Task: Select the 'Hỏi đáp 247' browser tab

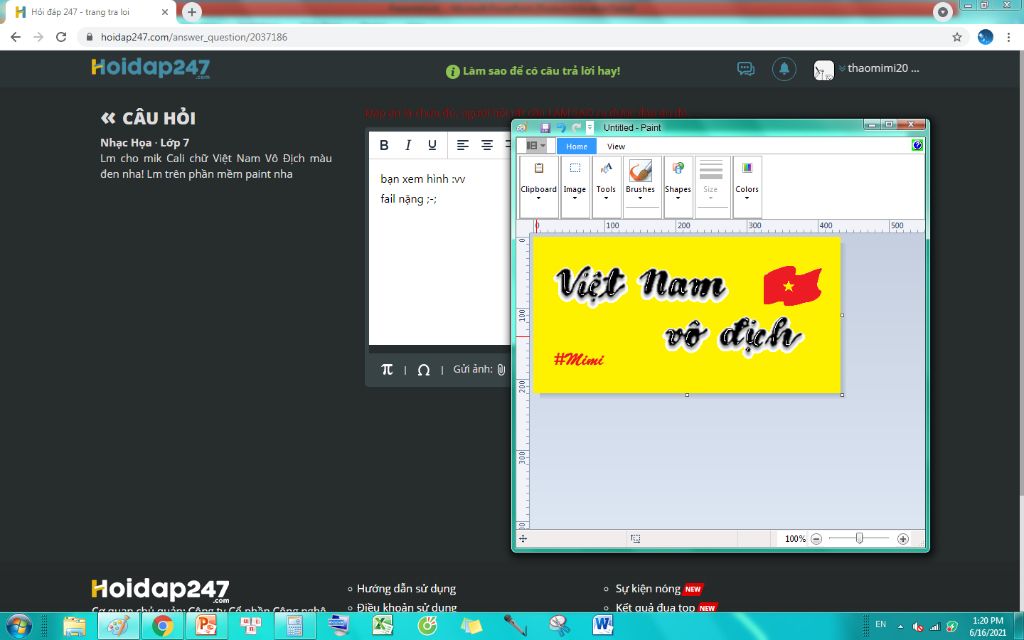Action: click(x=91, y=12)
